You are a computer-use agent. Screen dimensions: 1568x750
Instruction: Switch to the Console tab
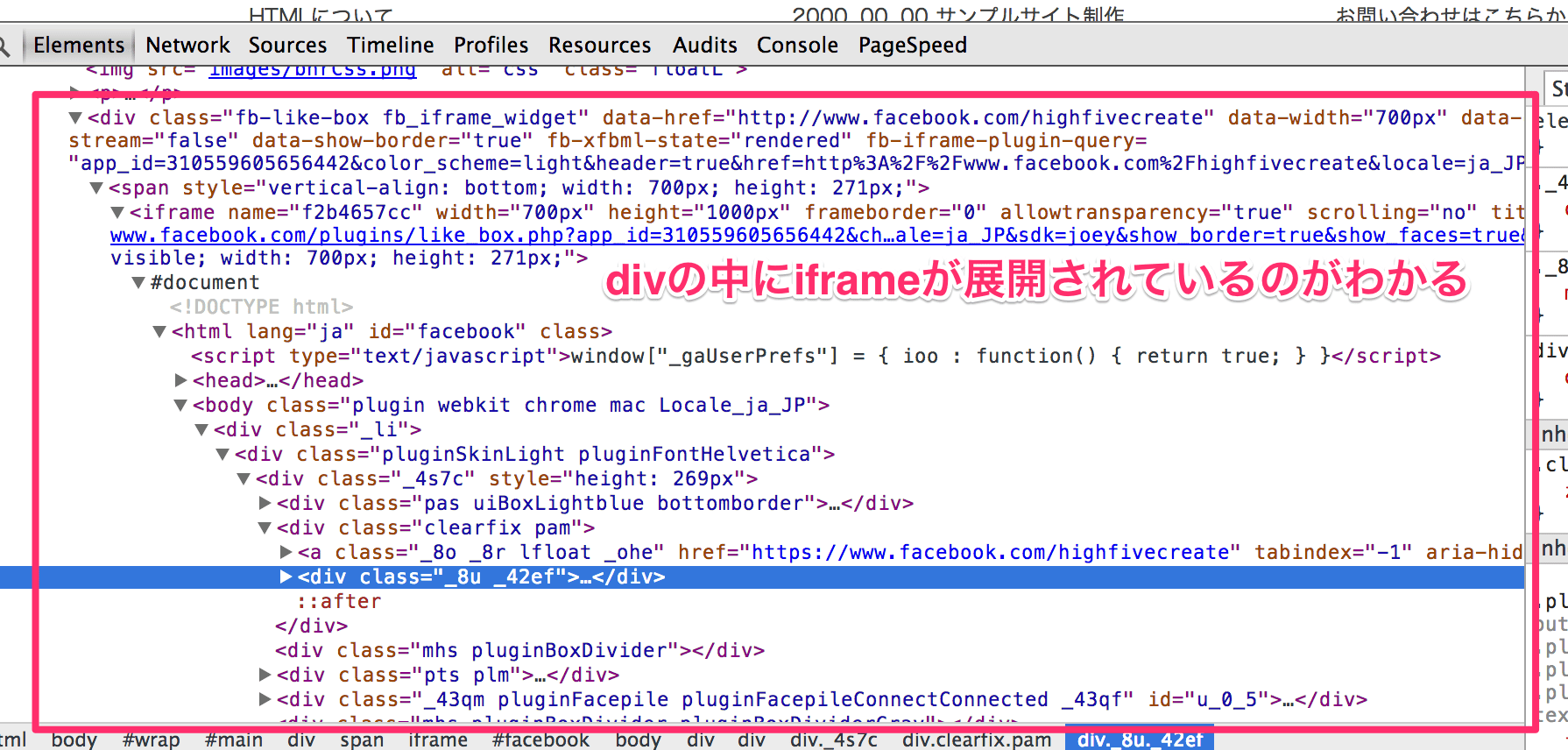pyautogui.click(x=797, y=45)
